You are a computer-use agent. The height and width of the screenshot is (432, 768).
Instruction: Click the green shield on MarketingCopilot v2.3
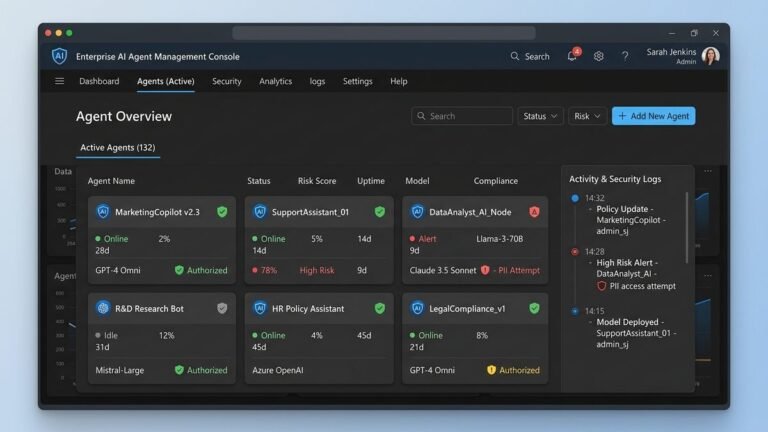pos(222,212)
